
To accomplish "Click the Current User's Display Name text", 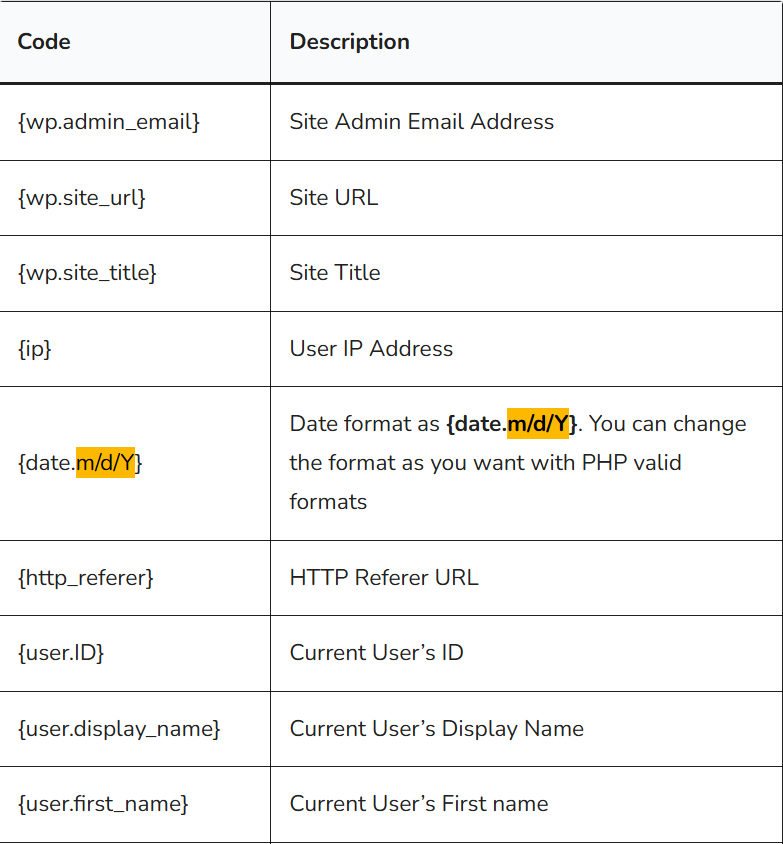I will click(x=436, y=729).
